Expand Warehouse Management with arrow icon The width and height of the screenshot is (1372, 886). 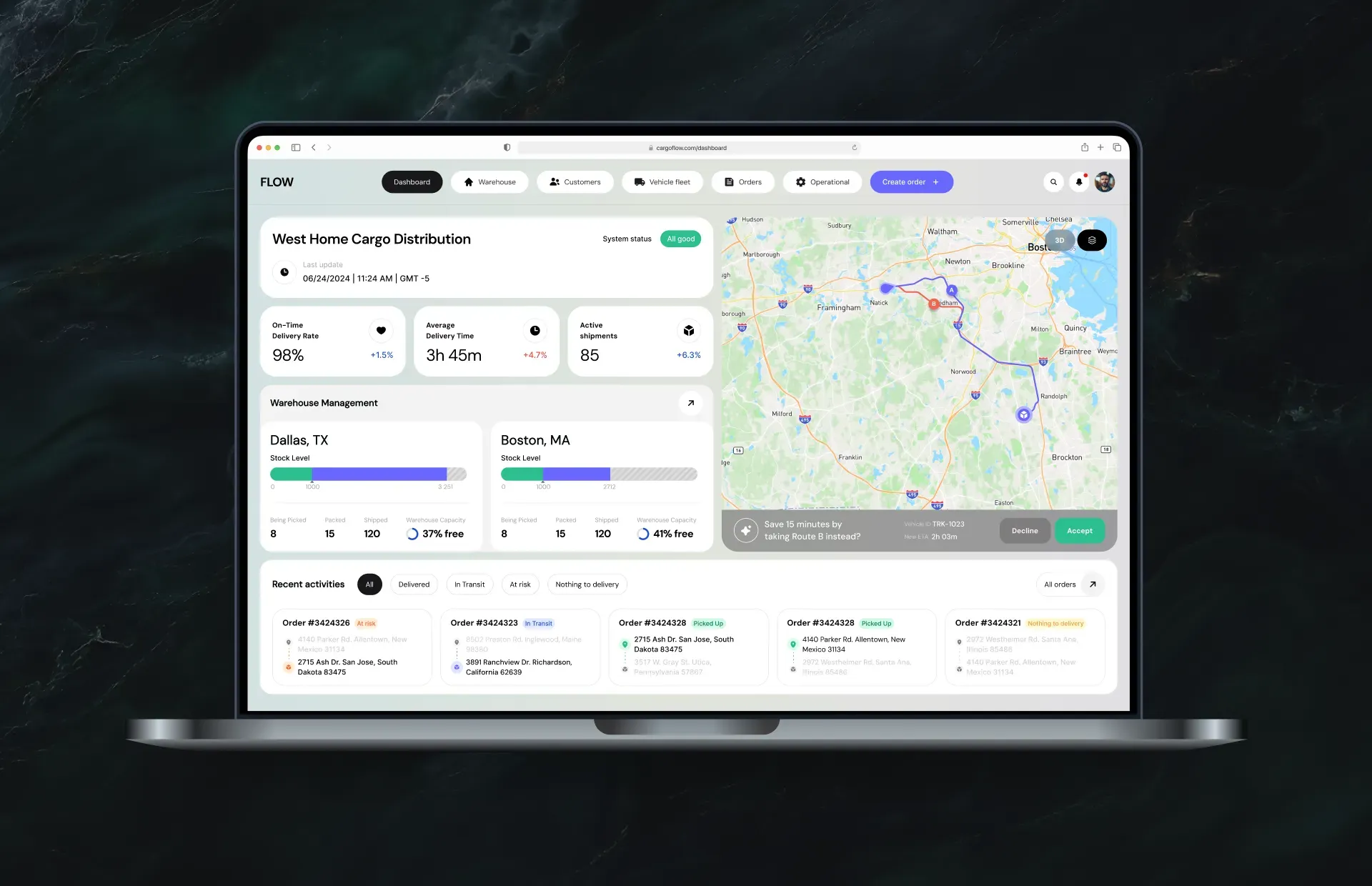tap(690, 403)
